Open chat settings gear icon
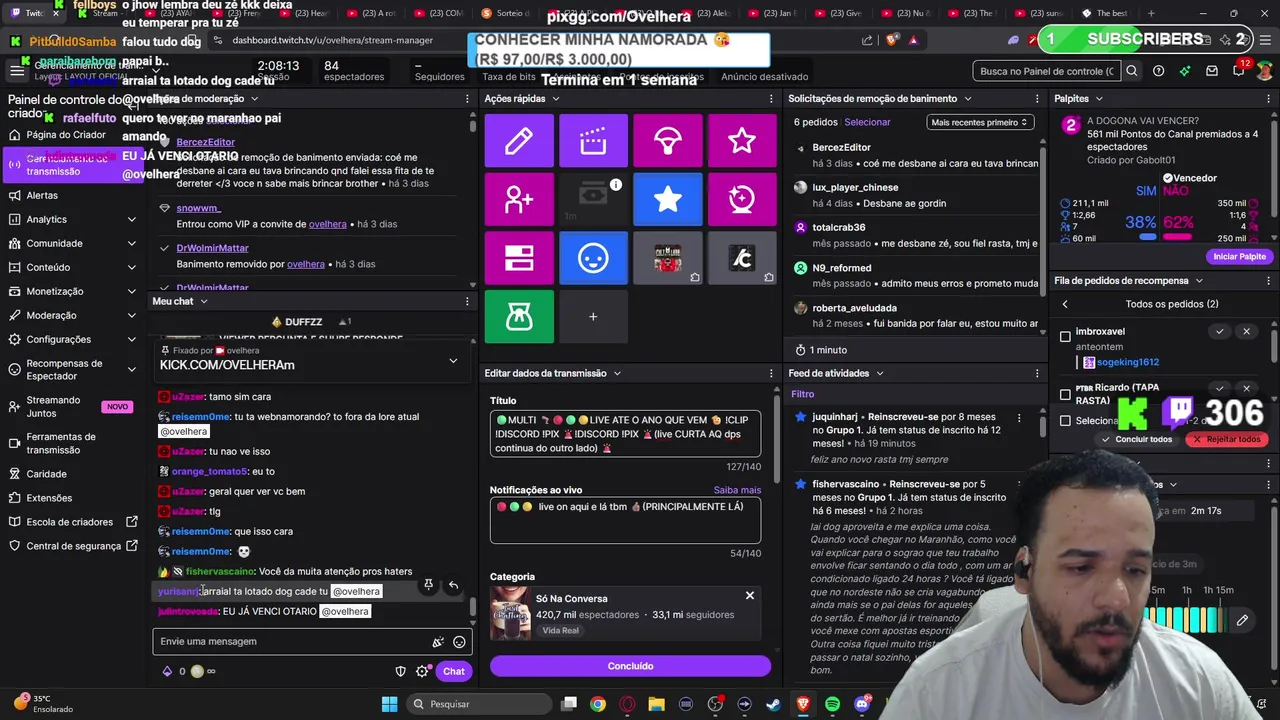 click(x=422, y=671)
